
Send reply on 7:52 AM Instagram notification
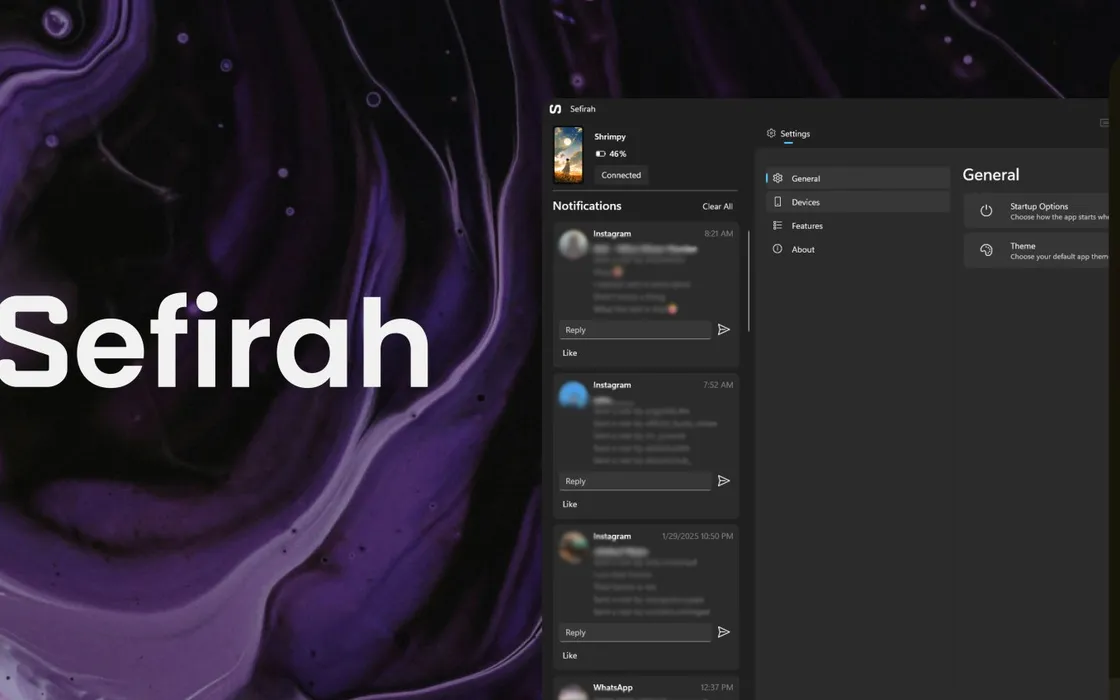724,481
